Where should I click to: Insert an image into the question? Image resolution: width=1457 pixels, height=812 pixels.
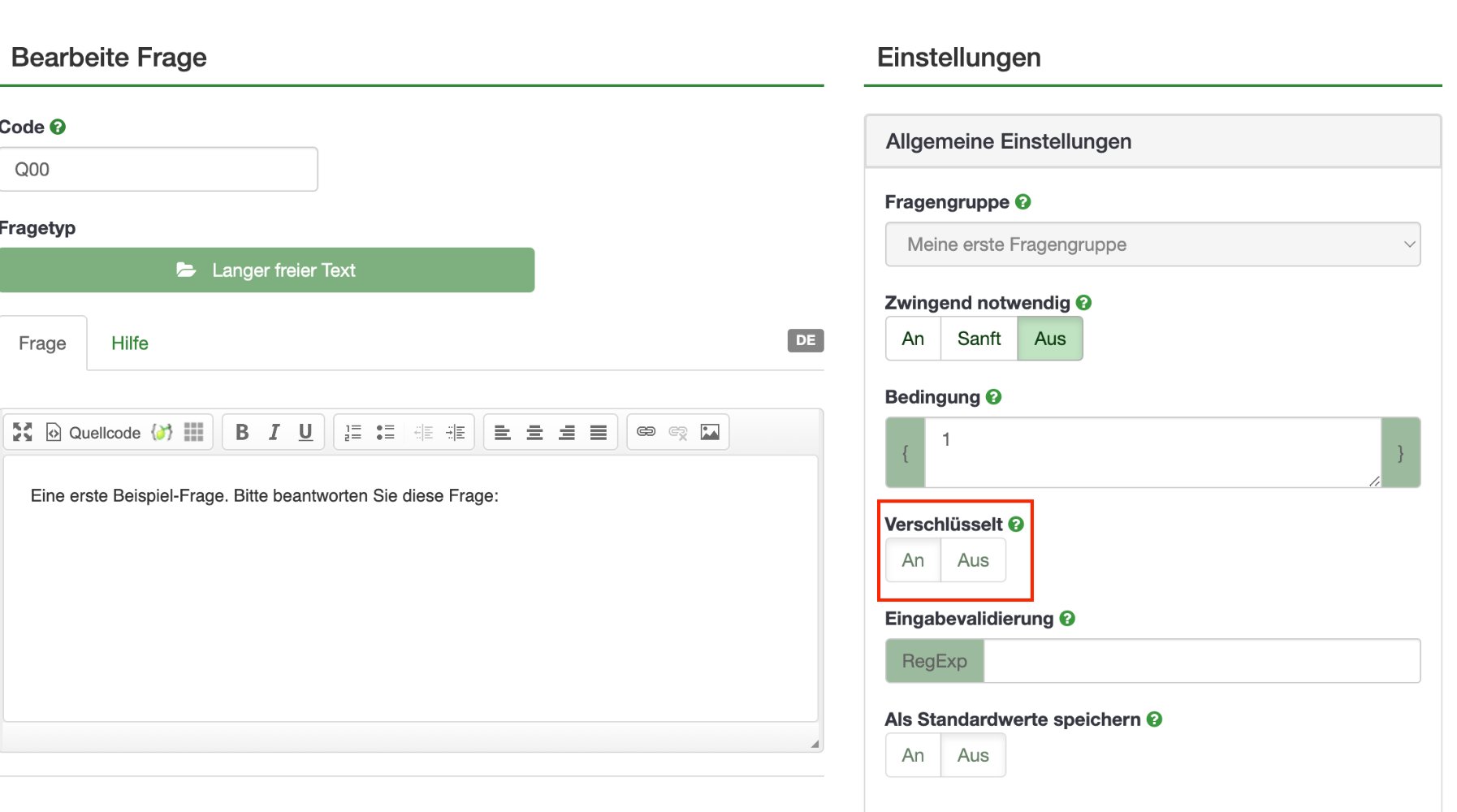tap(710, 432)
